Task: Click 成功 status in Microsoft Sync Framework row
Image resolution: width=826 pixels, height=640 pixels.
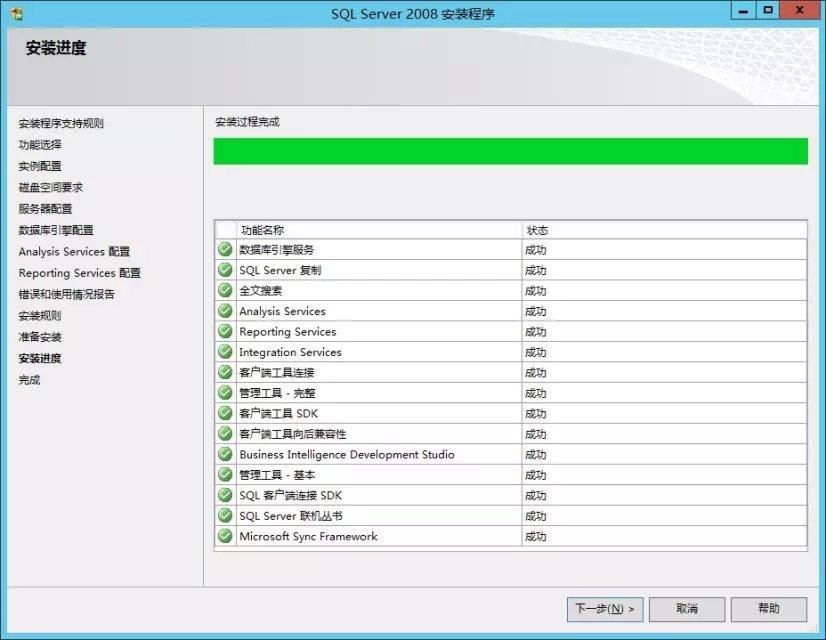Action: [536, 537]
